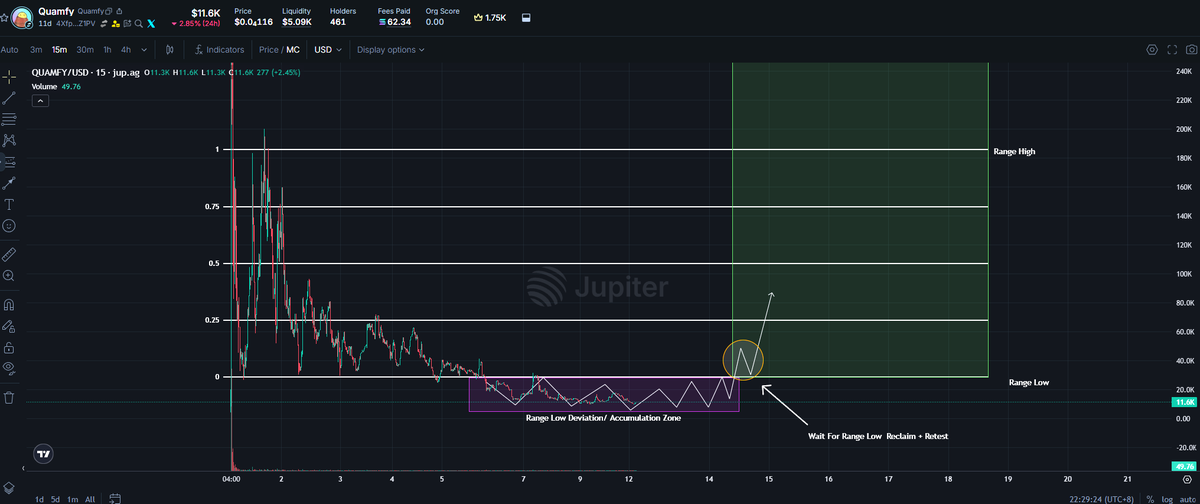Toggle percent scale mode
The image size is (1200, 504).
point(1150,499)
